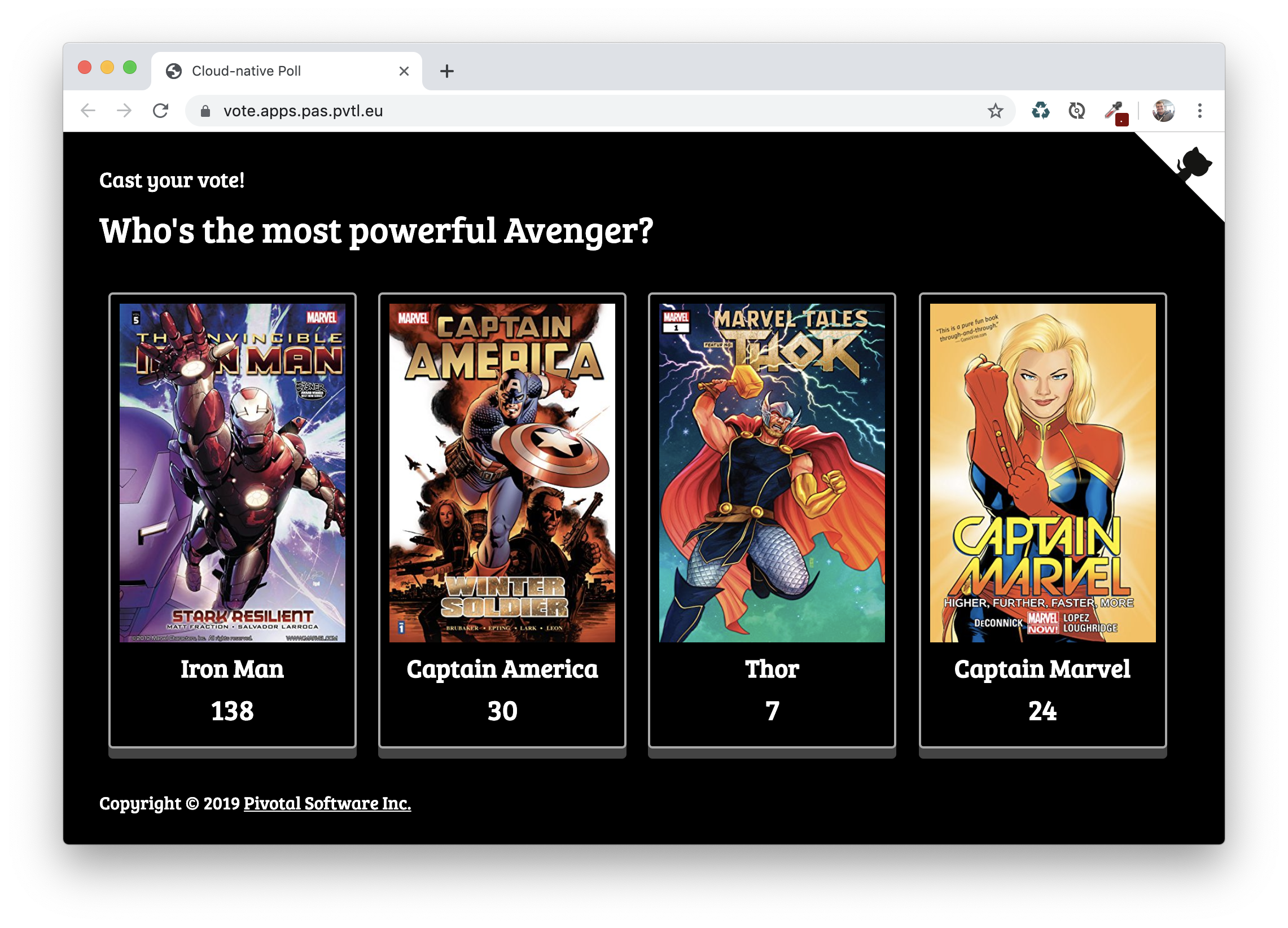Image resolution: width=1288 pixels, height=928 pixels.
Task: Click the forward navigation arrow
Action: [x=124, y=111]
